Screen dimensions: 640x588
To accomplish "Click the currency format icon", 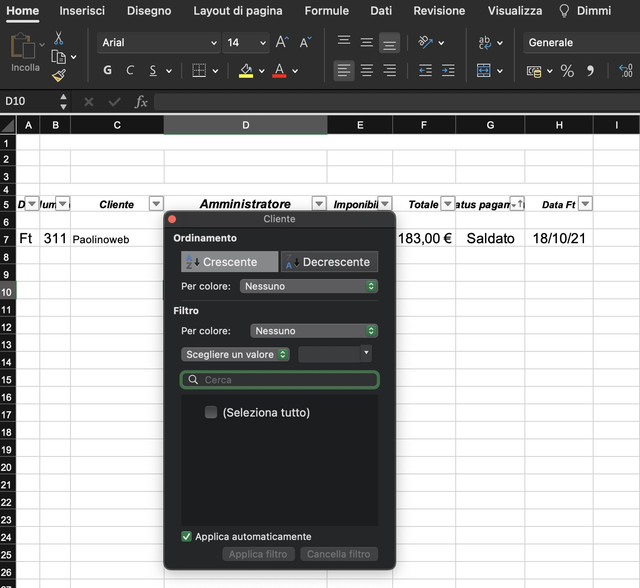I will 534,71.
